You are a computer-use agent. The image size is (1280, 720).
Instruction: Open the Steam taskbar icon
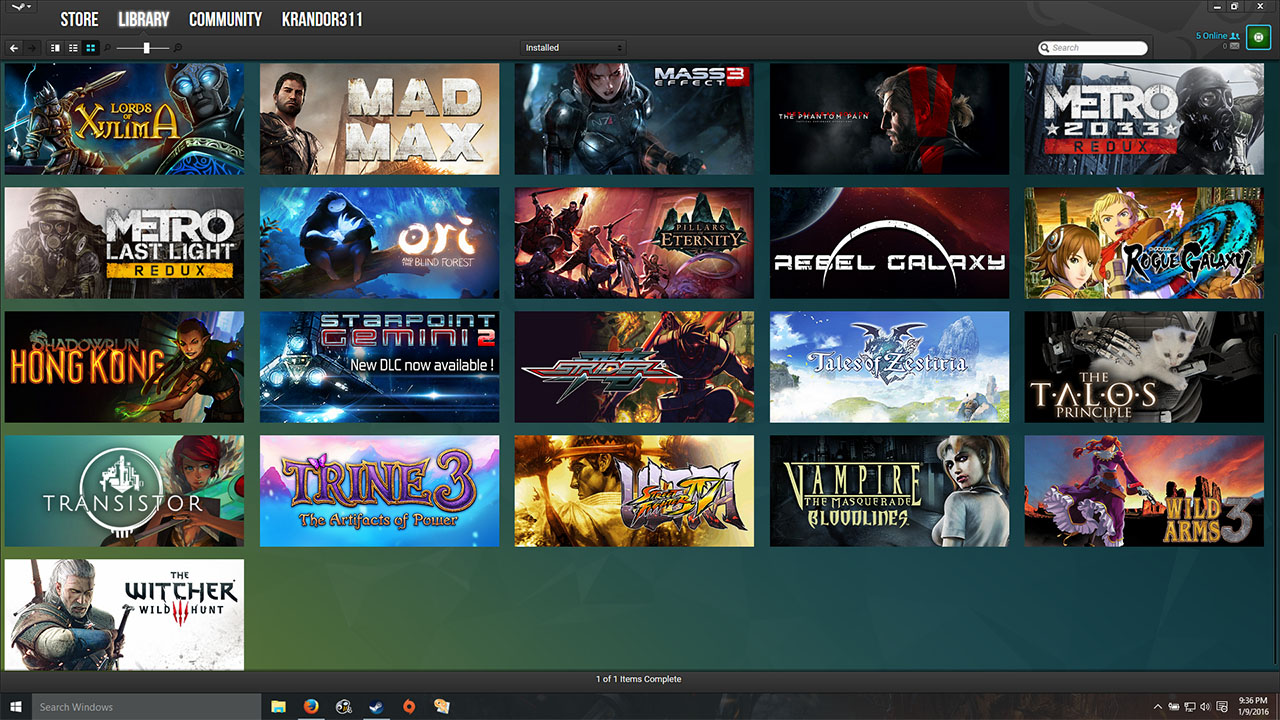click(x=376, y=706)
